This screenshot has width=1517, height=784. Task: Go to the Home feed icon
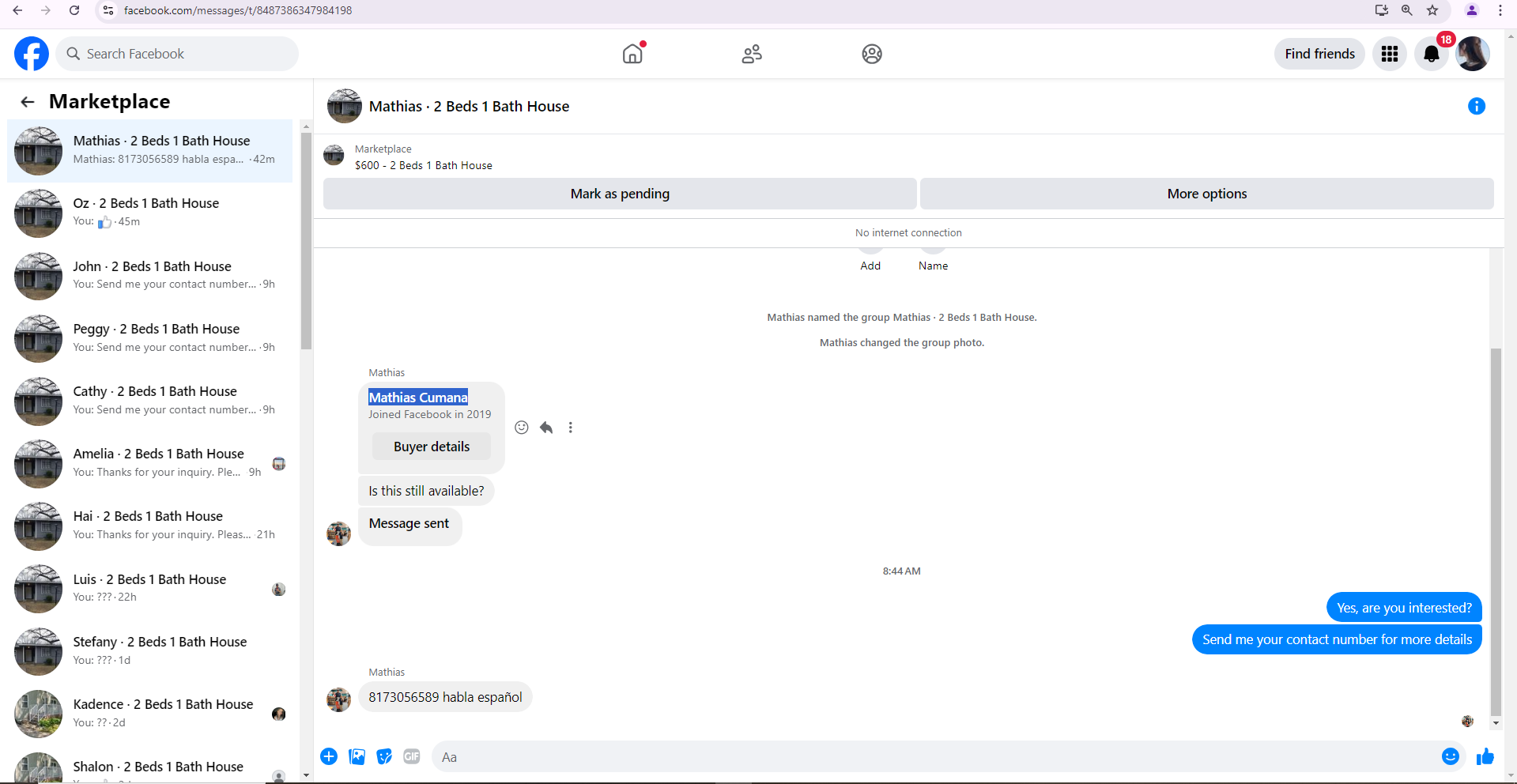click(632, 54)
